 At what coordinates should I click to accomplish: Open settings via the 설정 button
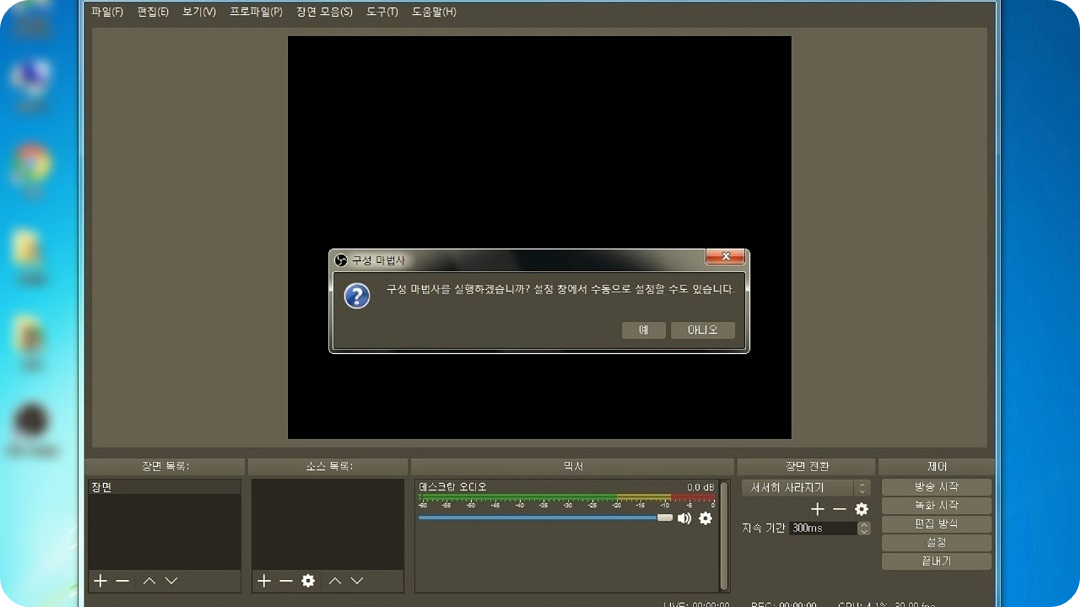tap(935, 542)
